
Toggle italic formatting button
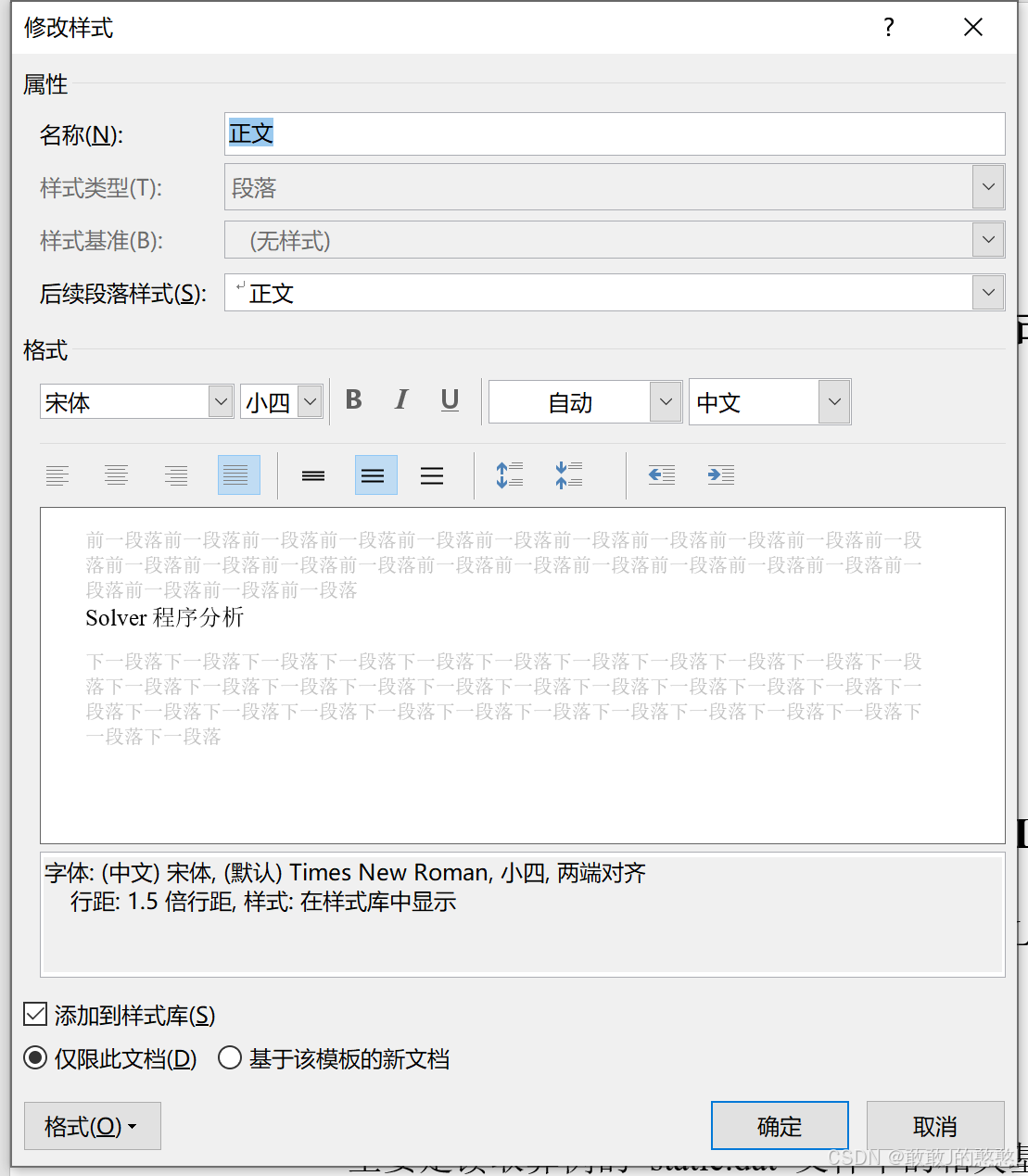[401, 400]
